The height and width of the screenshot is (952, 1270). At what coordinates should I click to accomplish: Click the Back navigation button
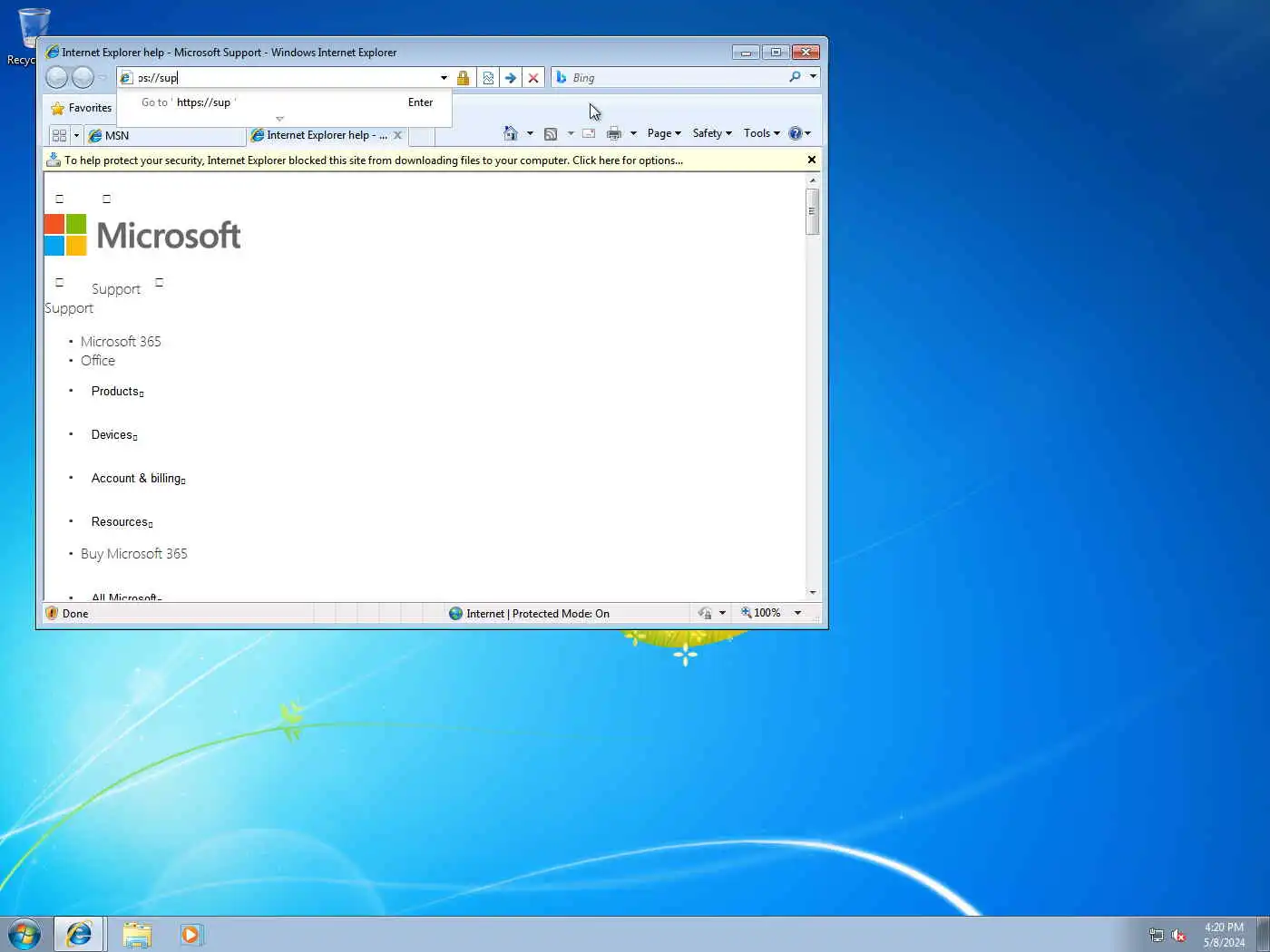click(x=56, y=78)
